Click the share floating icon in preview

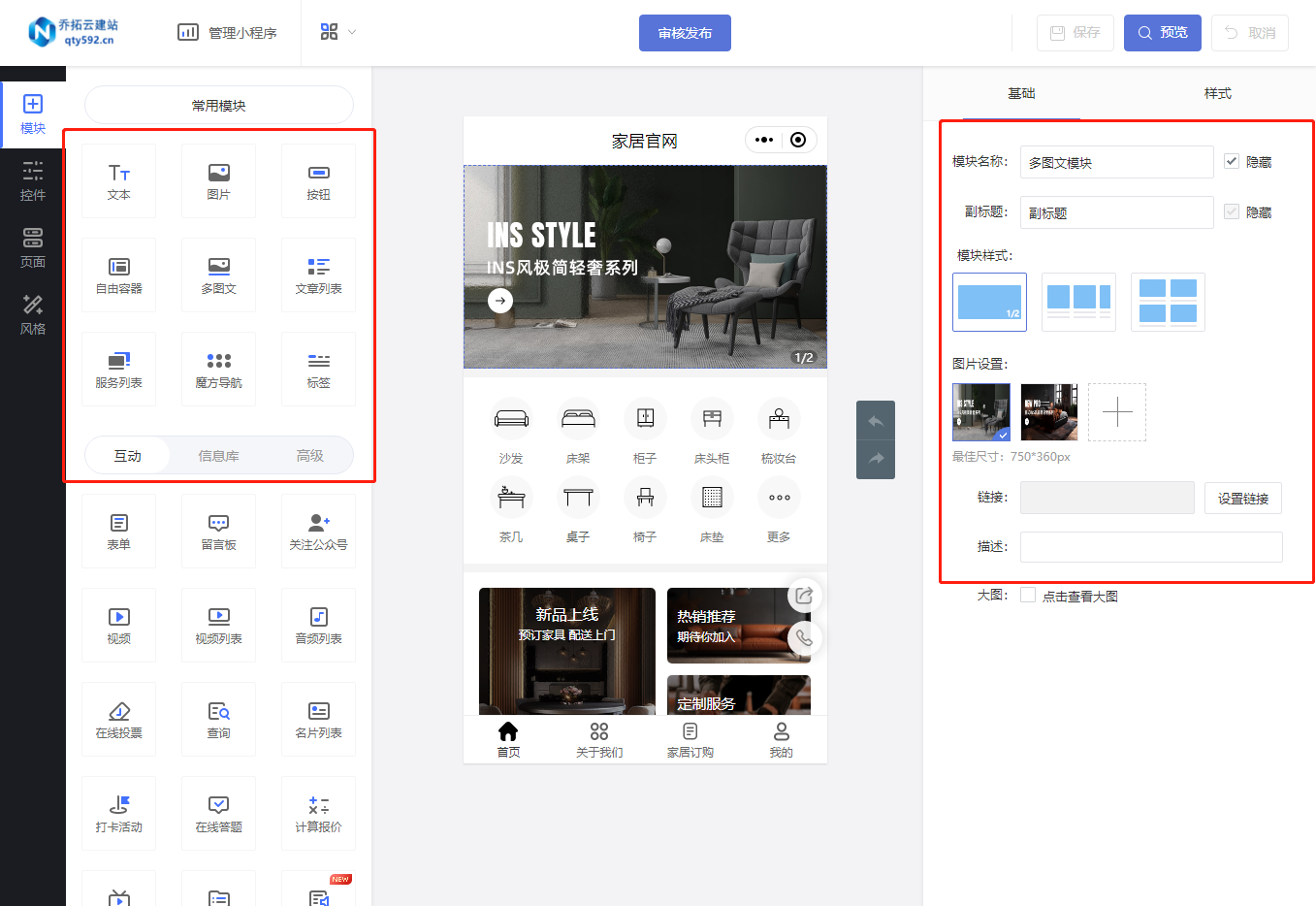804,596
